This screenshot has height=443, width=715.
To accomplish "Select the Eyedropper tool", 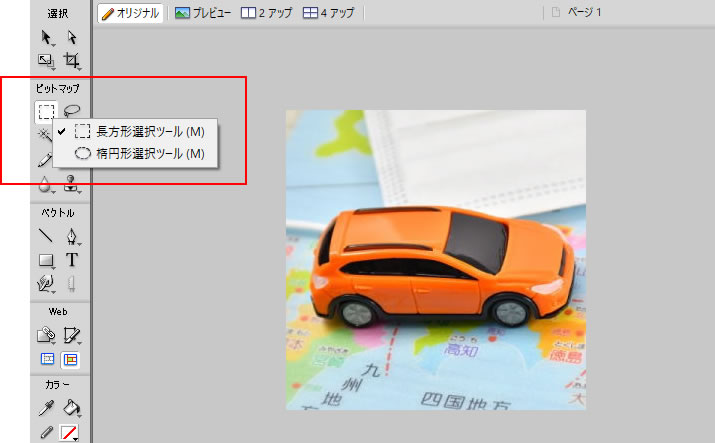I will [x=46, y=408].
